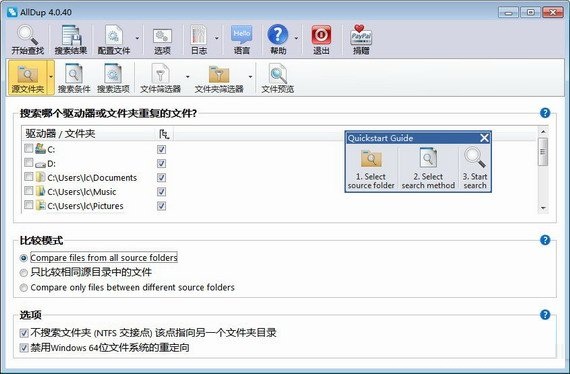The height and width of the screenshot is (374, 570).
Task: Select the C: drive row label
Action: coord(51,150)
